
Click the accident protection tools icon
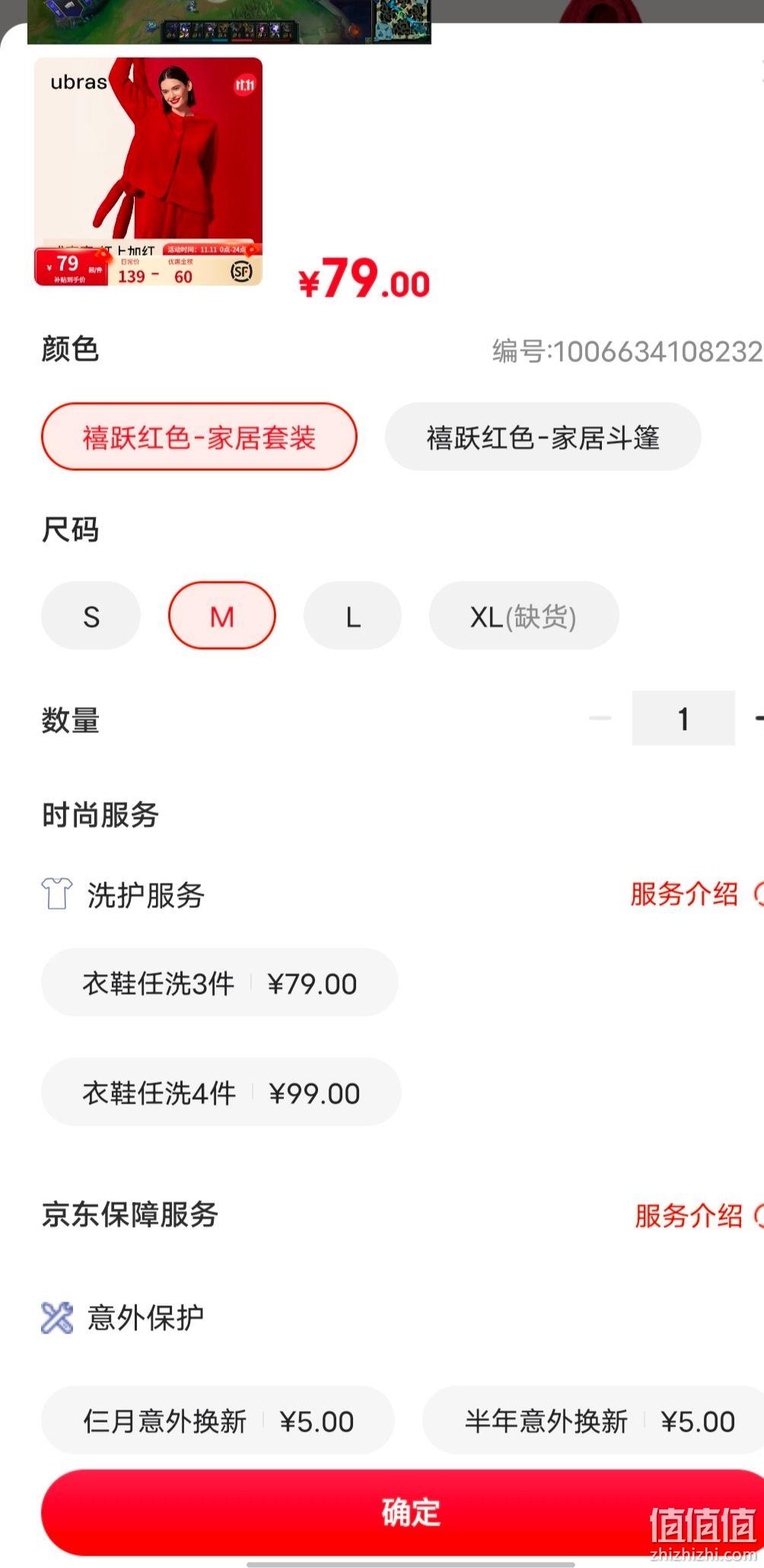pyautogui.click(x=57, y=1318)
